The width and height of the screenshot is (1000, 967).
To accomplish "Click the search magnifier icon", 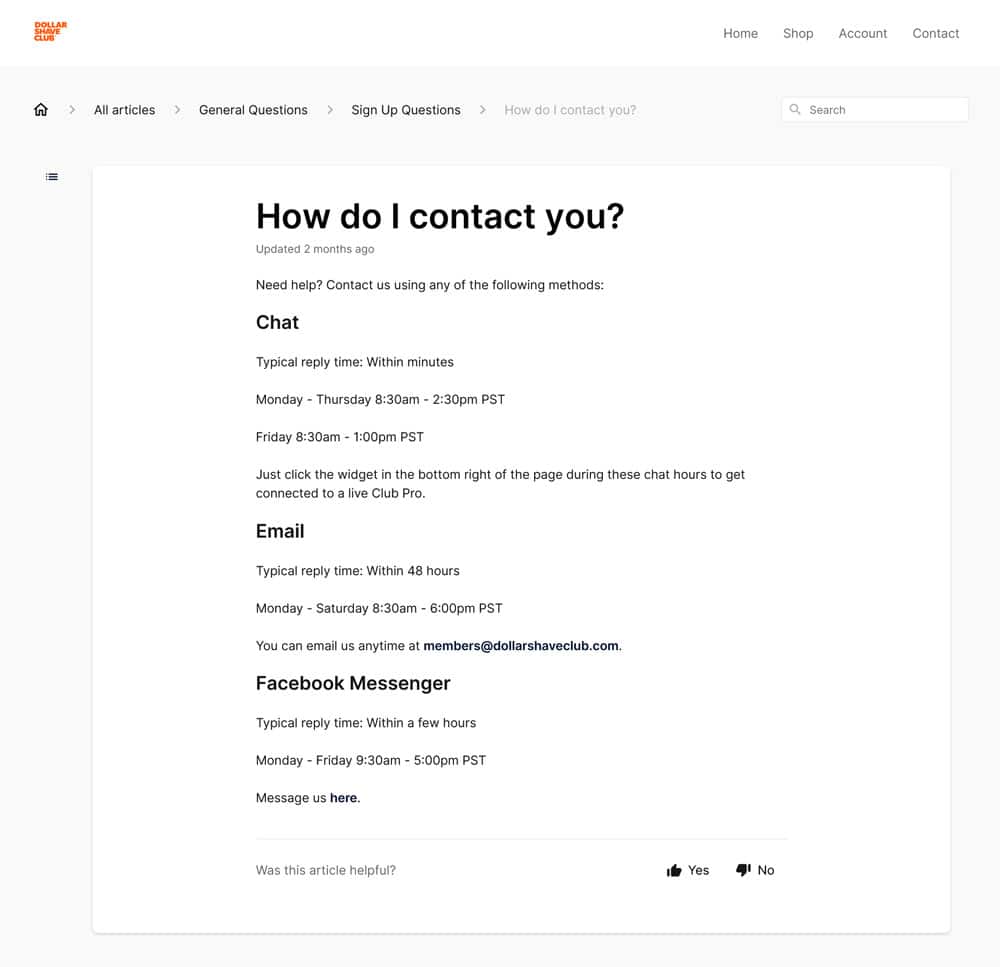I will (x=795, y=110).
